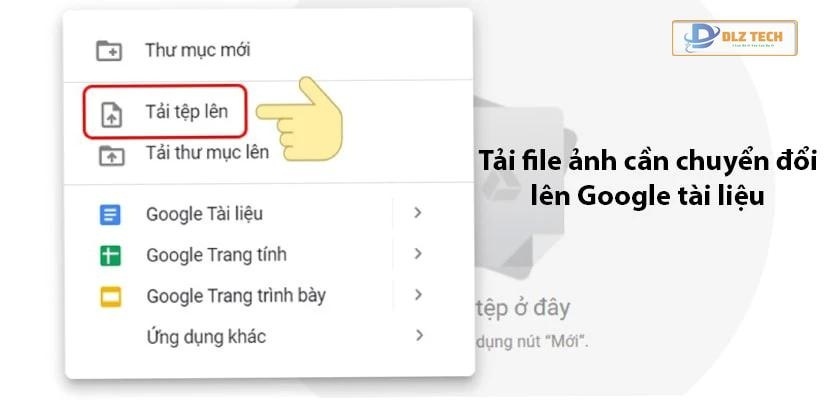Expand the Google Tài liệu submenu arrow
The image size is (840, 400).
coord(418,213)
